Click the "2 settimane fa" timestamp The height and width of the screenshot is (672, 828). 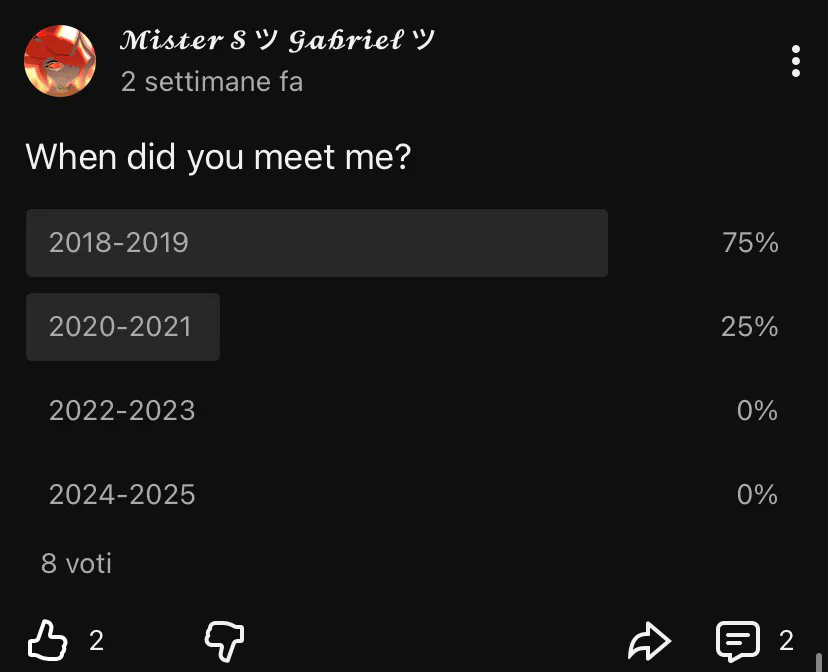pyautogui.click(x=211, y=81)
